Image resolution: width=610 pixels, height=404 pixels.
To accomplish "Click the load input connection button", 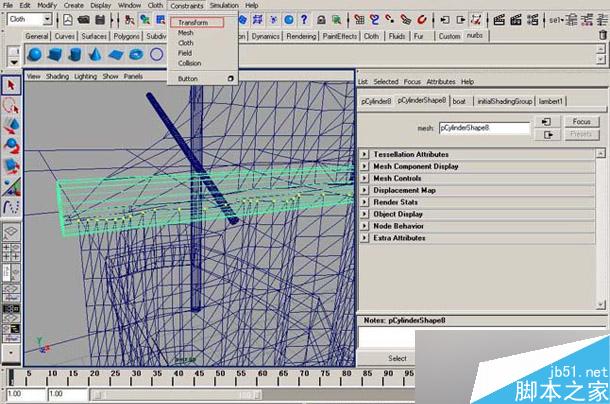I will [547, 122].
